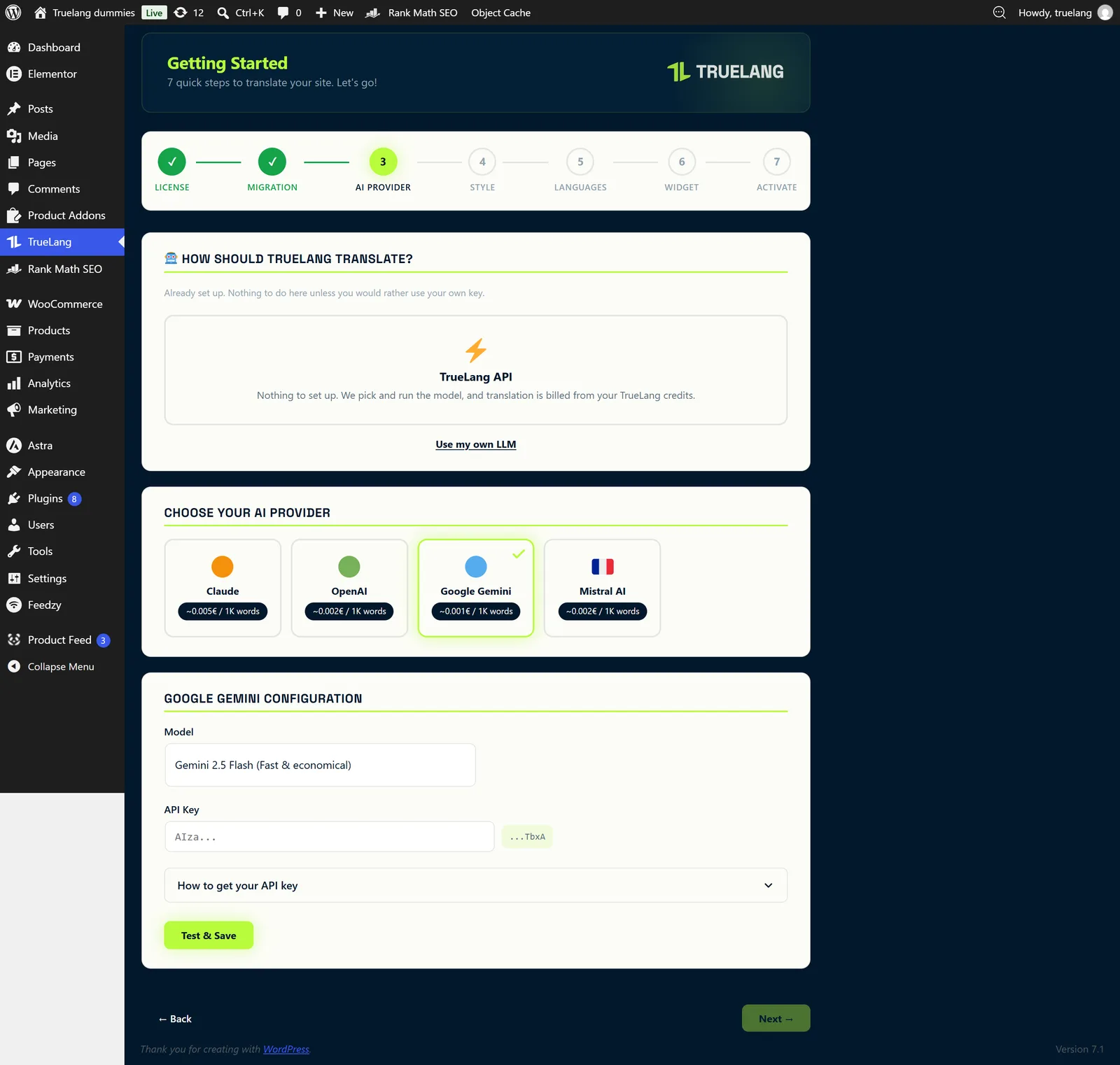Image resolution: width=1120 pixels, height=1065 pixels.
Task: Select Google Gemini provider card
Action: coord(476,588)
